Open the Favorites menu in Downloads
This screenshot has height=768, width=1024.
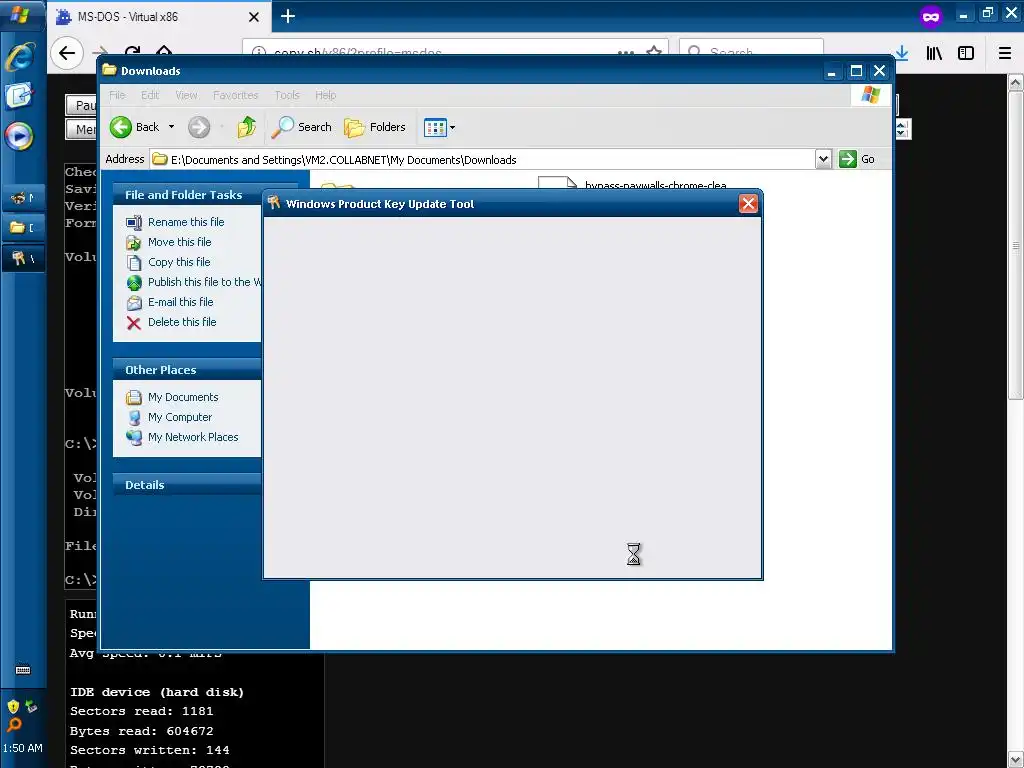coord(235,95)
